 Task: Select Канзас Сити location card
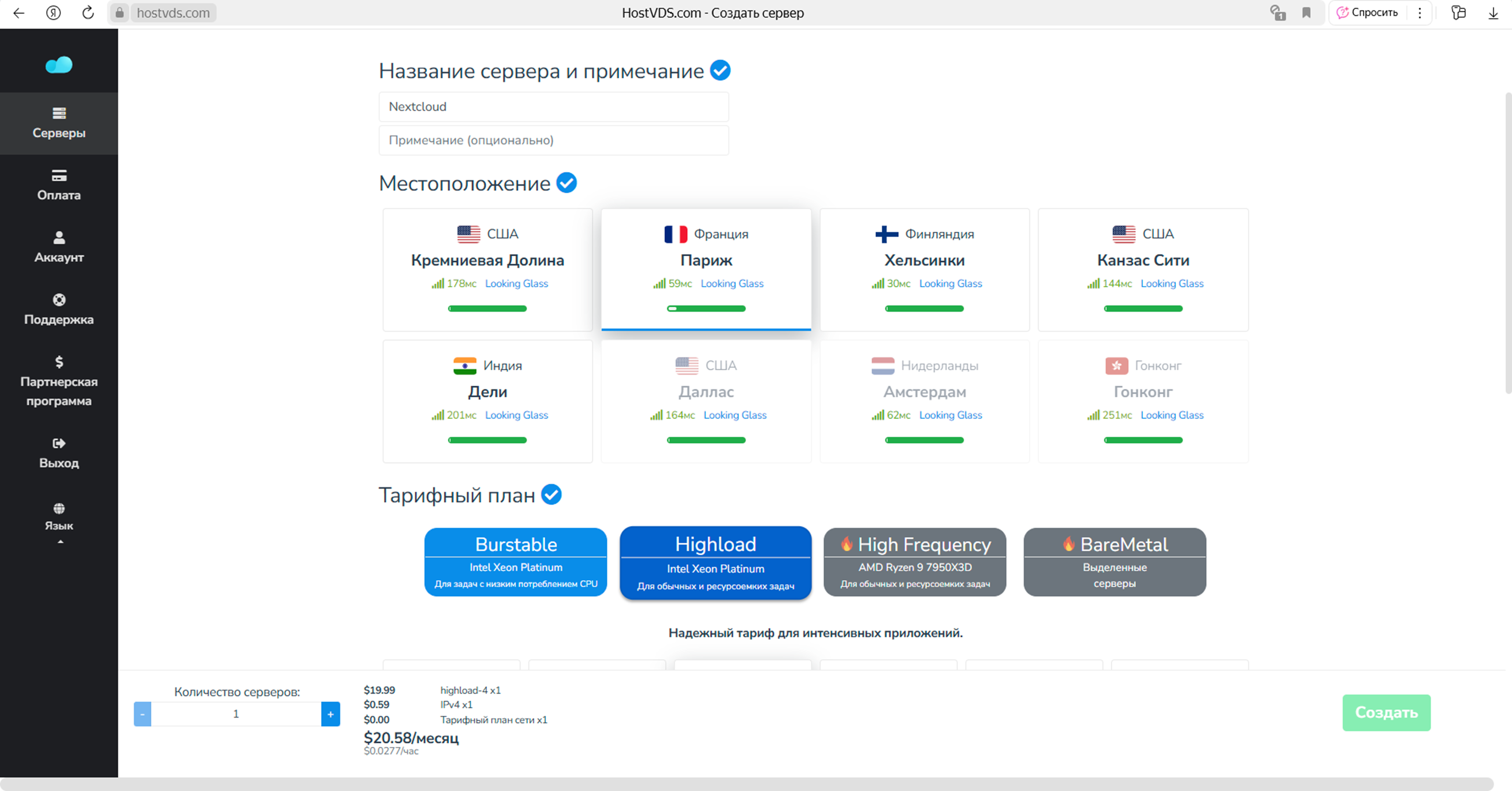click(1143, 269)
